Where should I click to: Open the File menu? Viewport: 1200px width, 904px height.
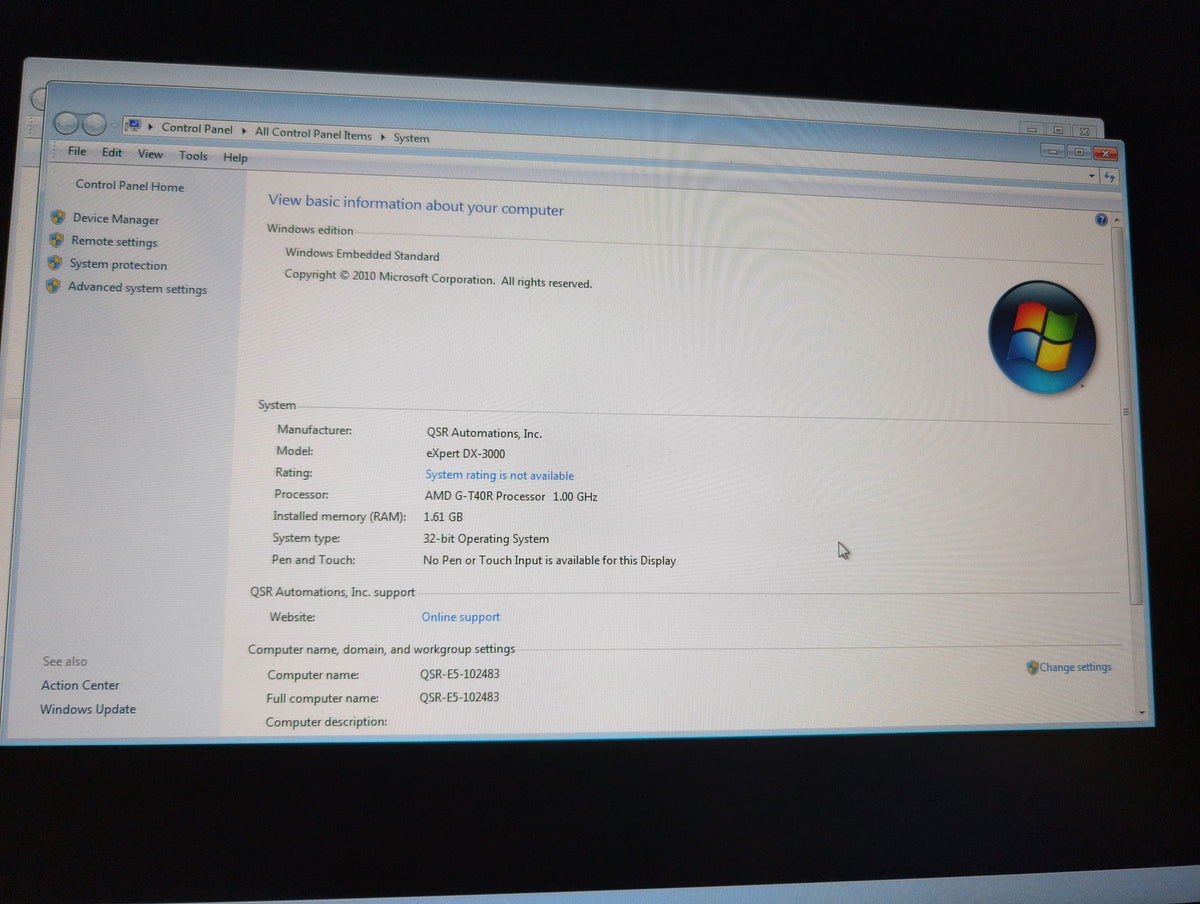[x=77, y=151]
